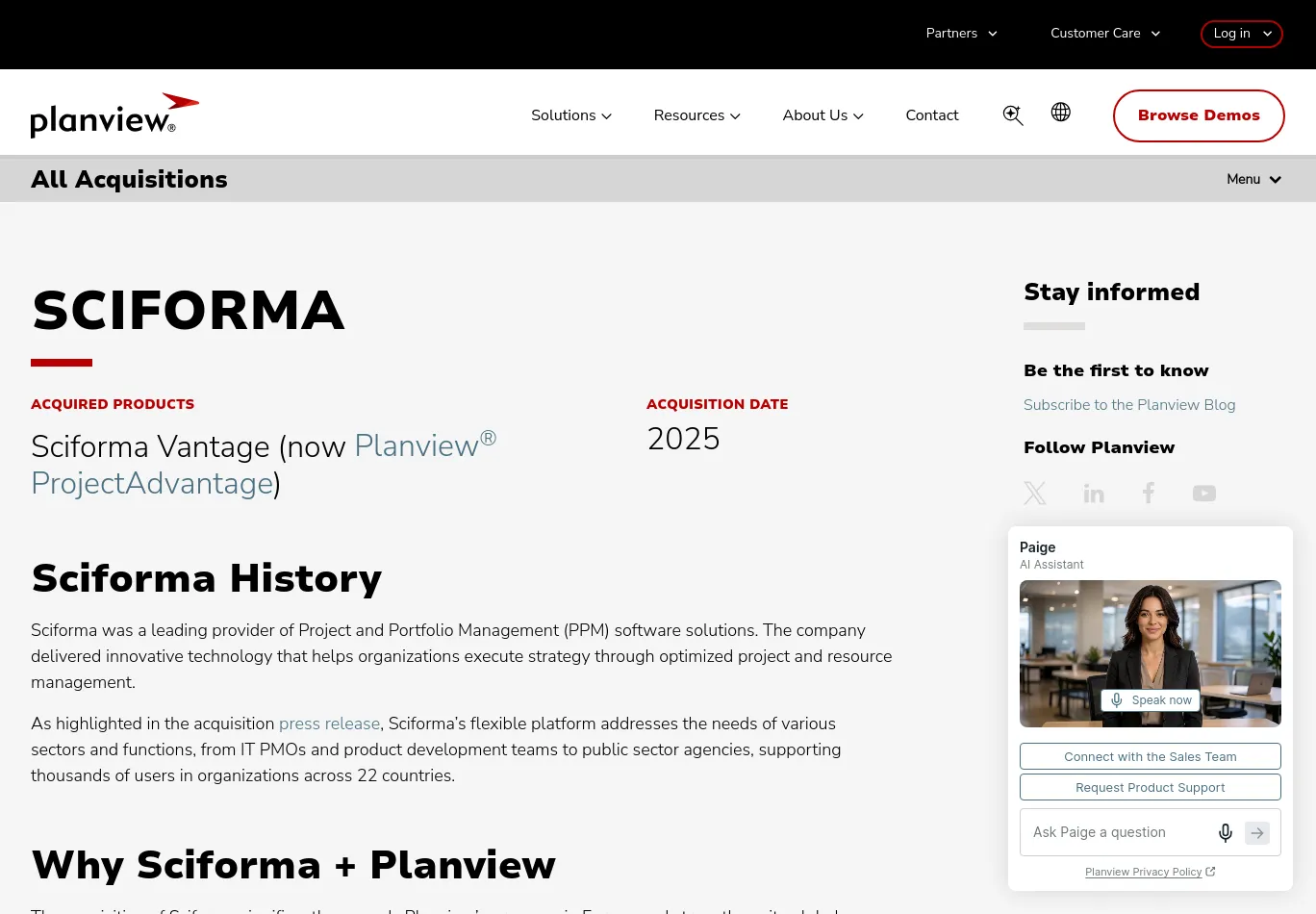Click the Paige AI assistant video thumbnail
This screenshot has width=1316, height=914.
coord(1151,653)
